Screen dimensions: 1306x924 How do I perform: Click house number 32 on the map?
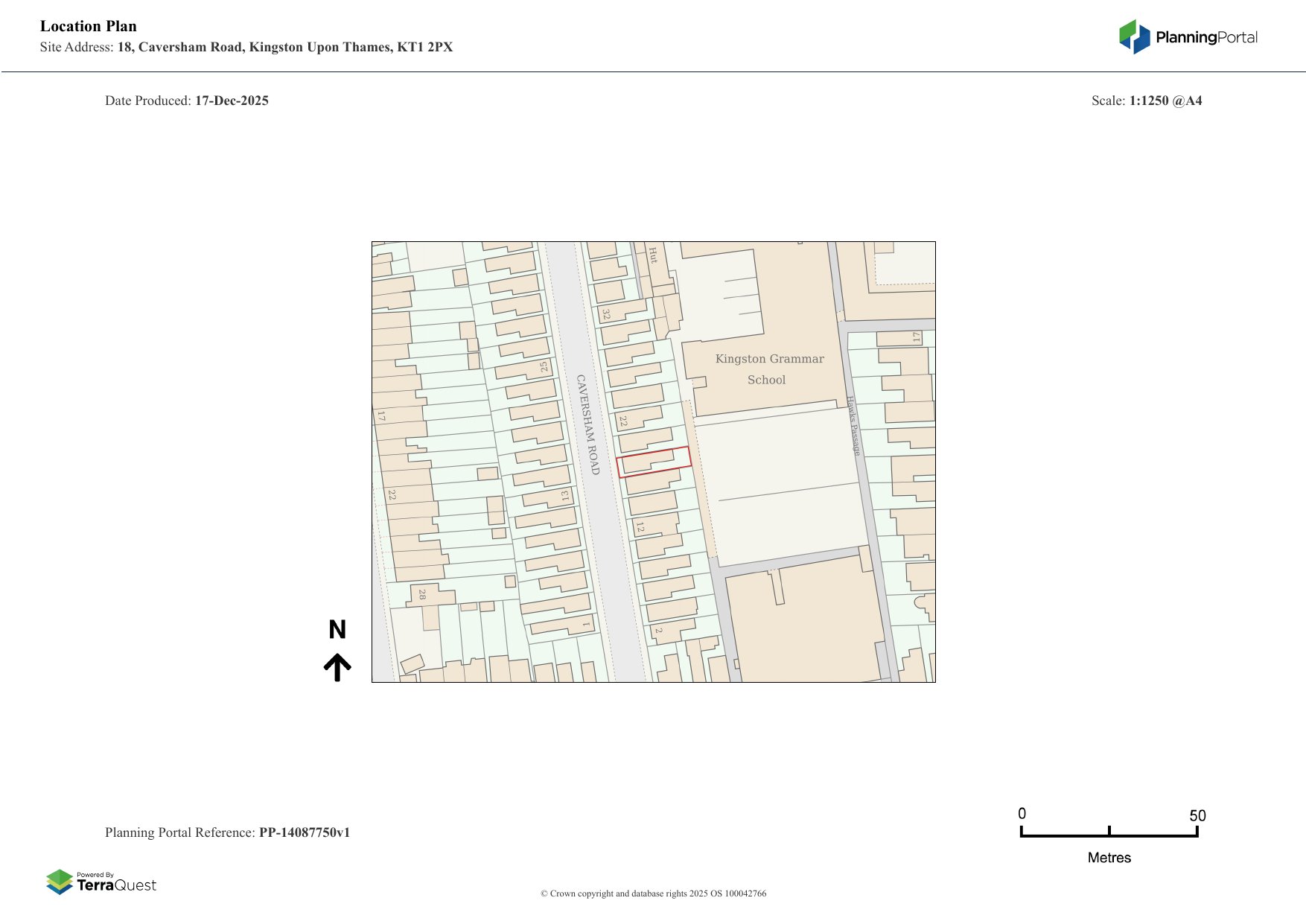point(606,315)
